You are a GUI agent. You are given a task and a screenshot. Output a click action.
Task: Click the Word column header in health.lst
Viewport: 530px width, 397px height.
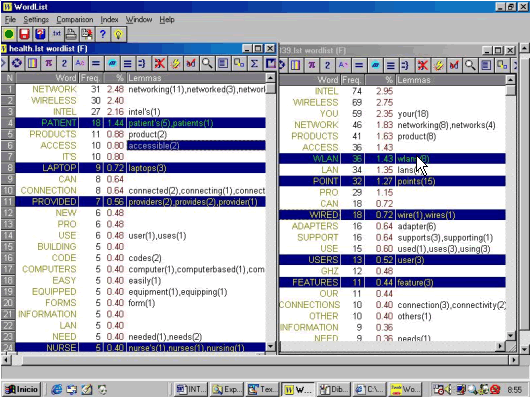tap(47, 78)
